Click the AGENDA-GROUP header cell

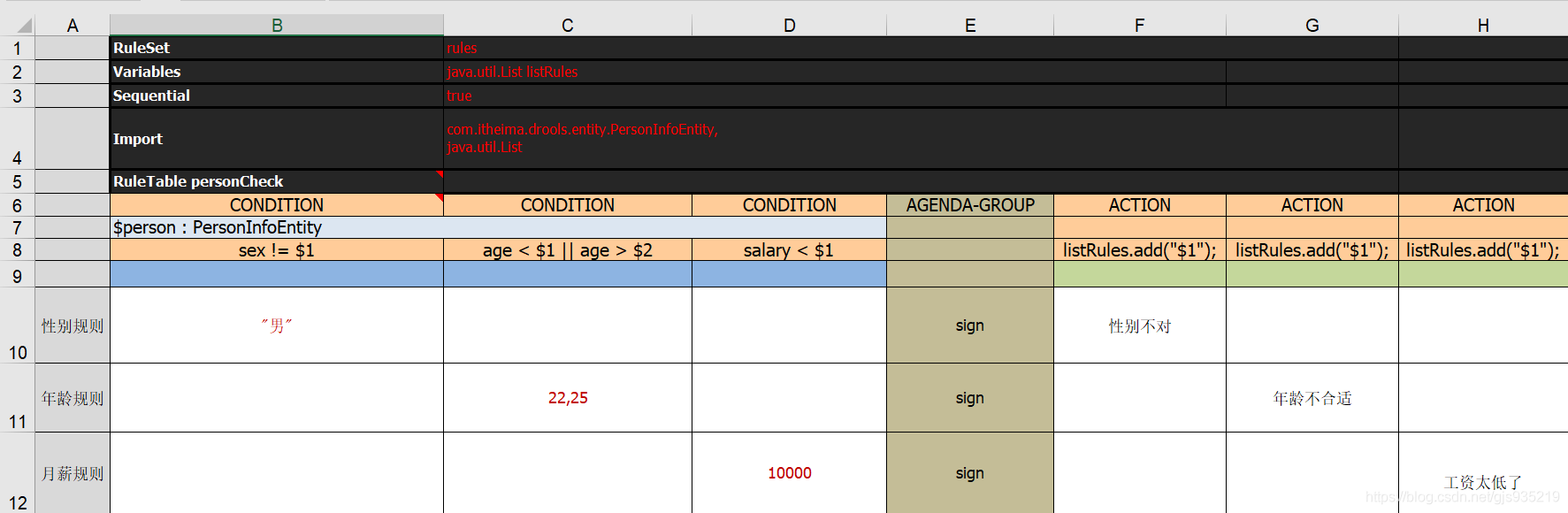(x=970, y=205)
